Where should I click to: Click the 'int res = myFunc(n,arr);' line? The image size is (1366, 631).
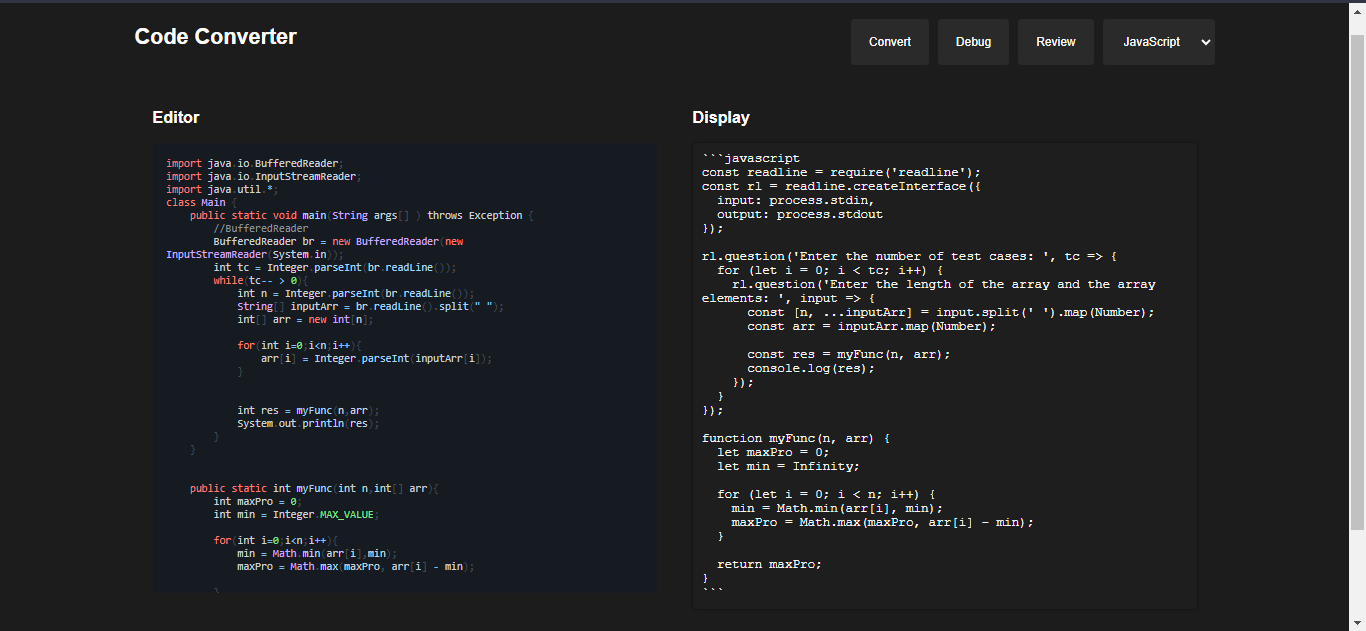(x=308, y=410)
